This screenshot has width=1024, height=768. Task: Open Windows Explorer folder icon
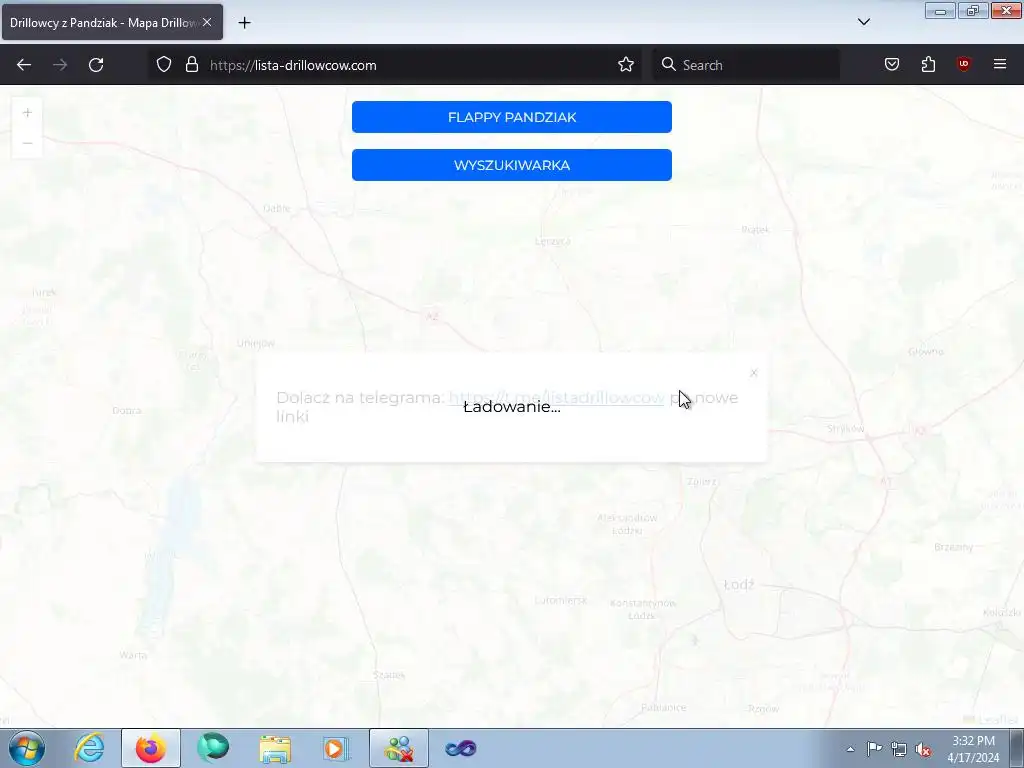tap(275, 748)
